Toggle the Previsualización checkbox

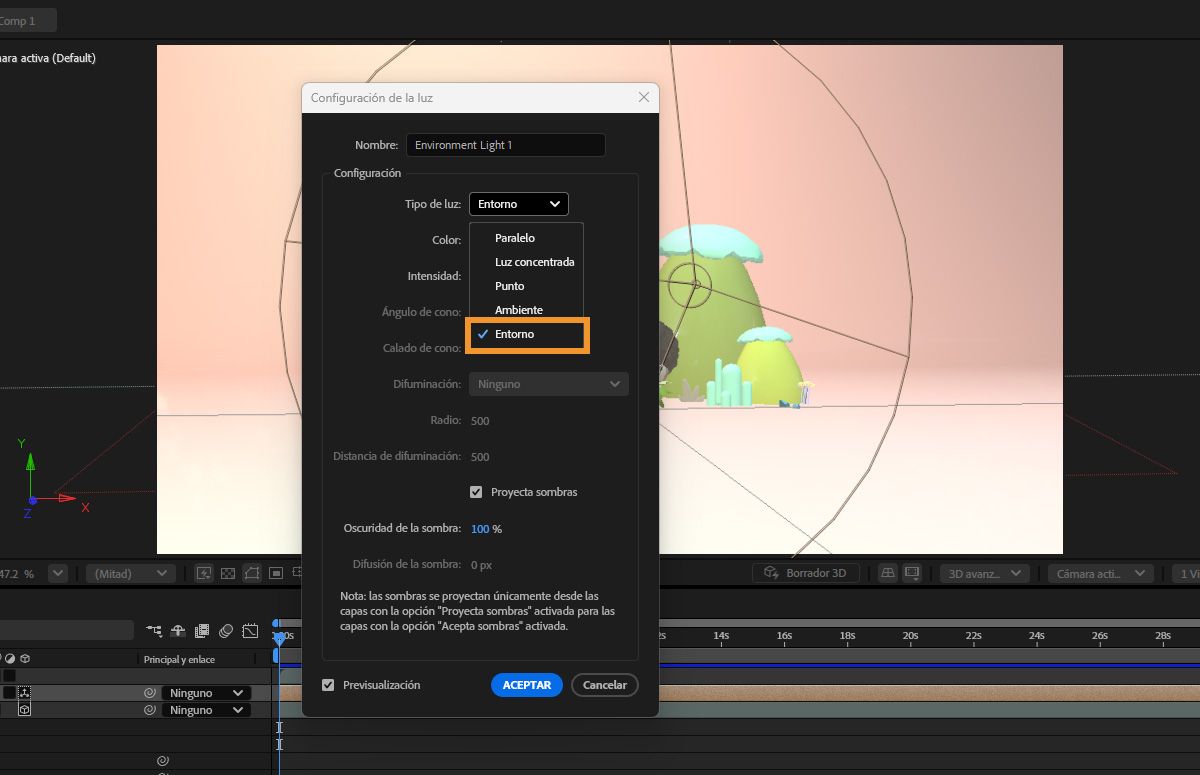328,685
